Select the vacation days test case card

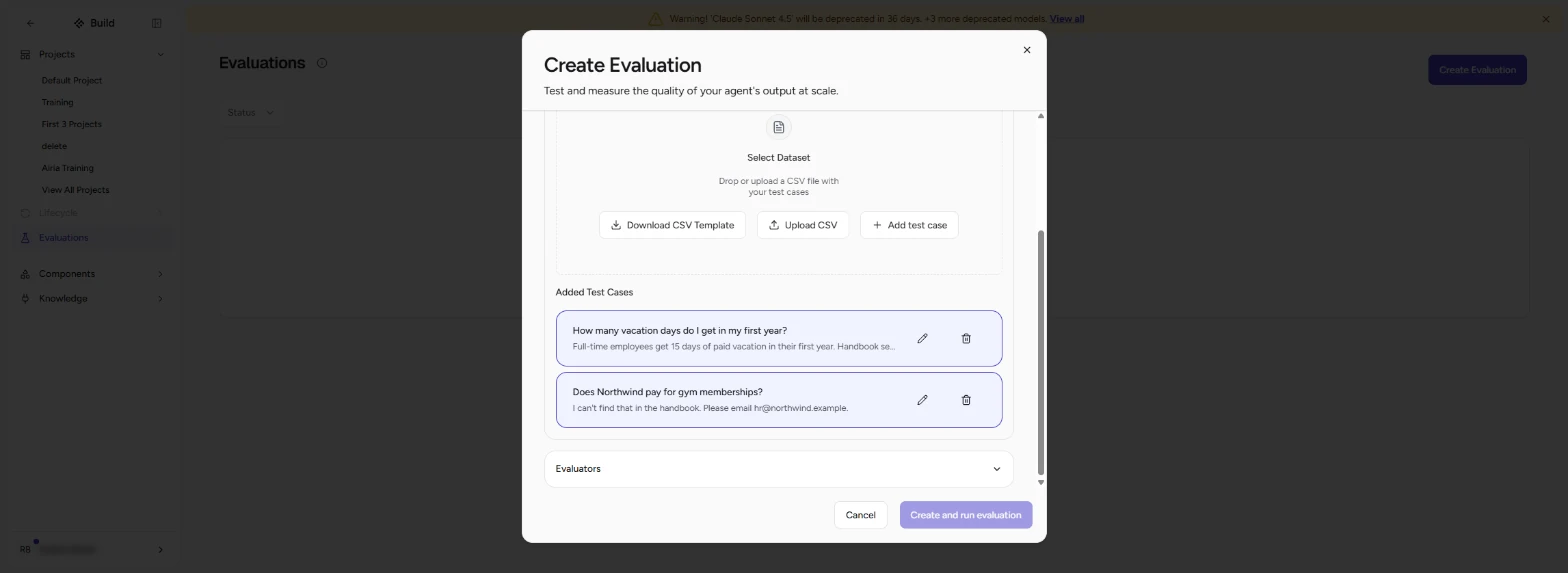point(778,338)
